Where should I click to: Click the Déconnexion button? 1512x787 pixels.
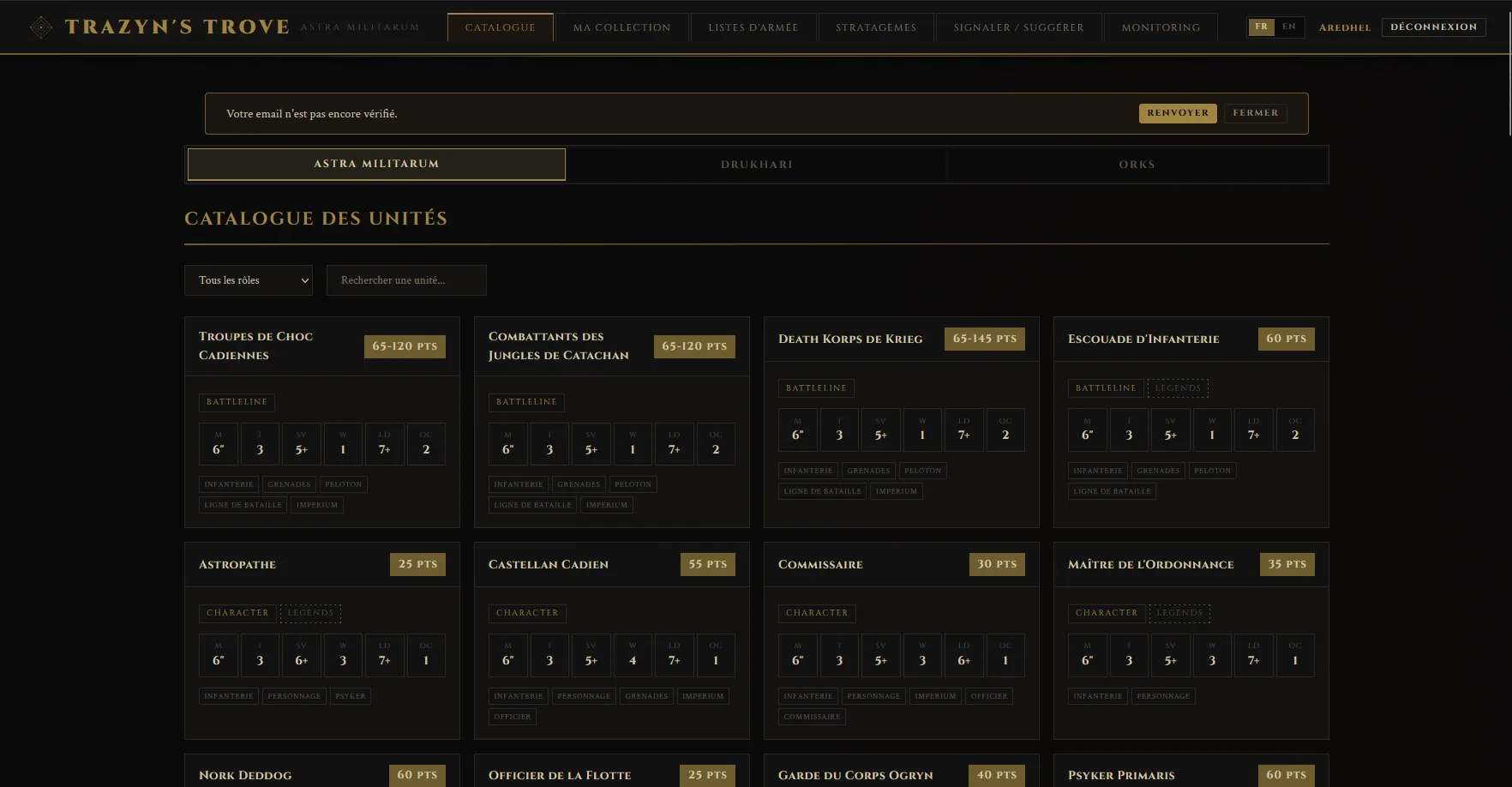coord(1434,27)
